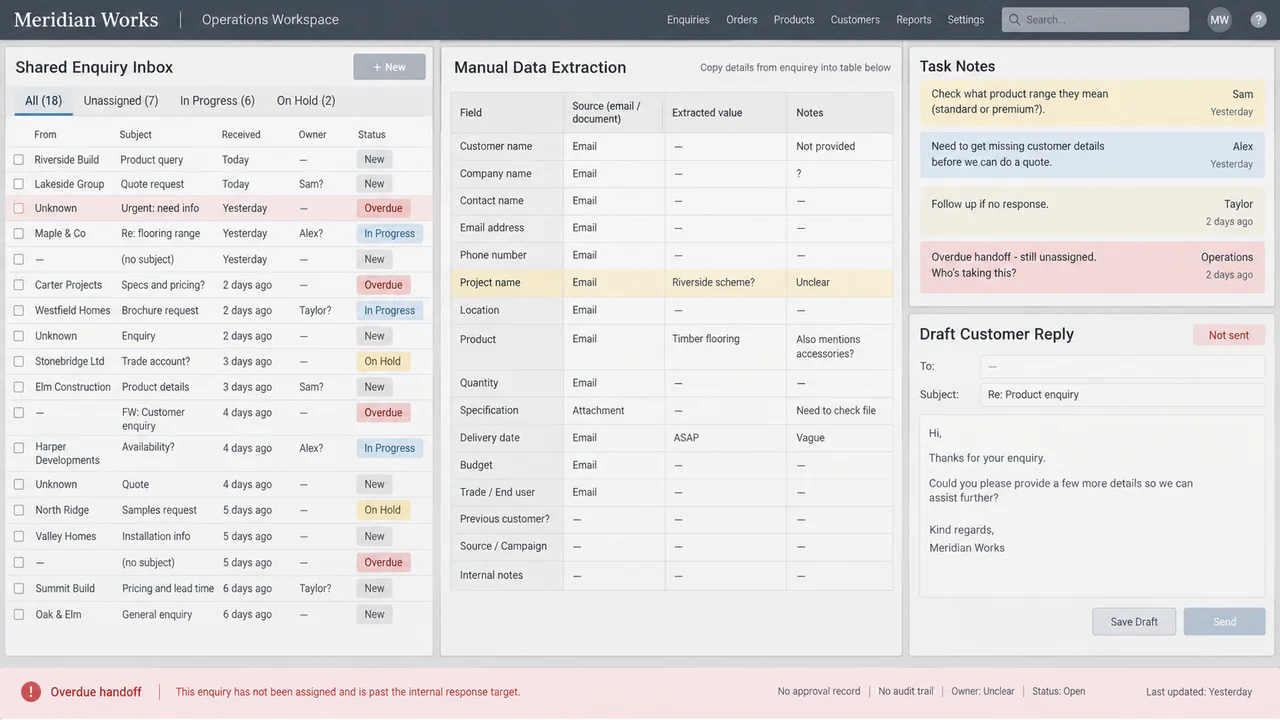Image resolution: width=1280 pixels, height=720 pixels.
Task: Go to Orders in top navigation
Action: [x=742, y=20]
